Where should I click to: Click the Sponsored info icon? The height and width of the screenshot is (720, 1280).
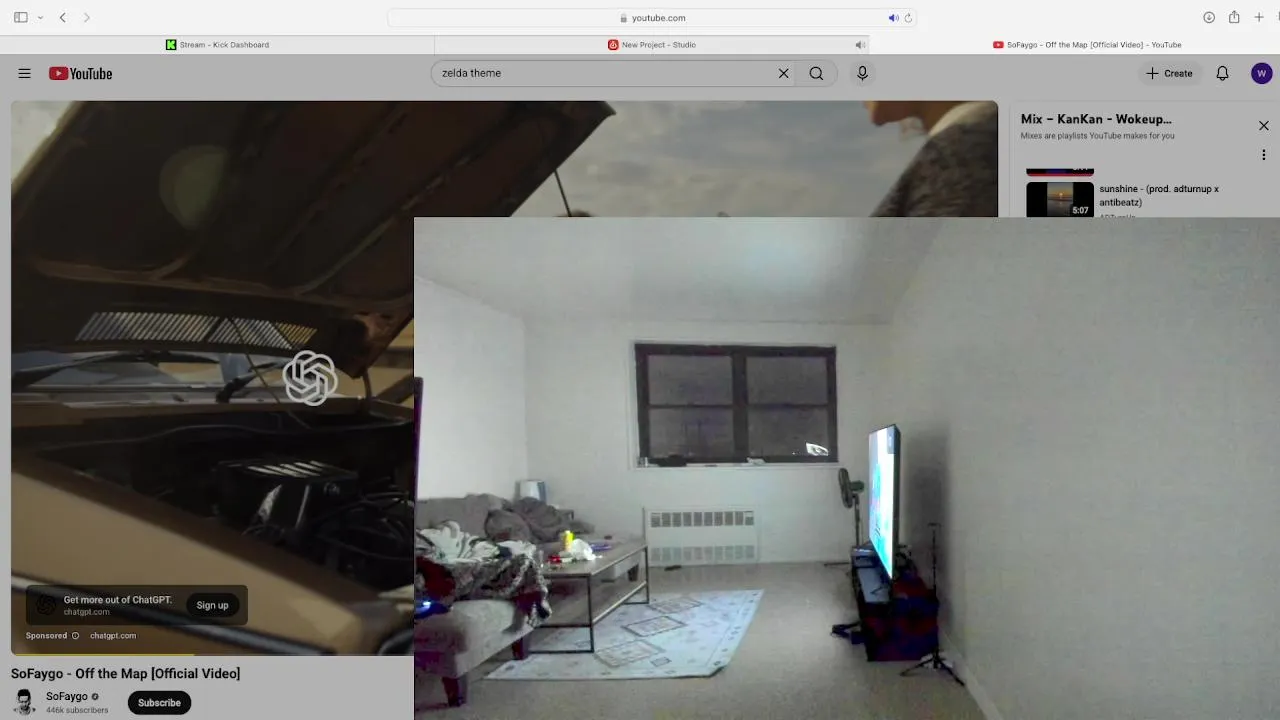[75, 635]
